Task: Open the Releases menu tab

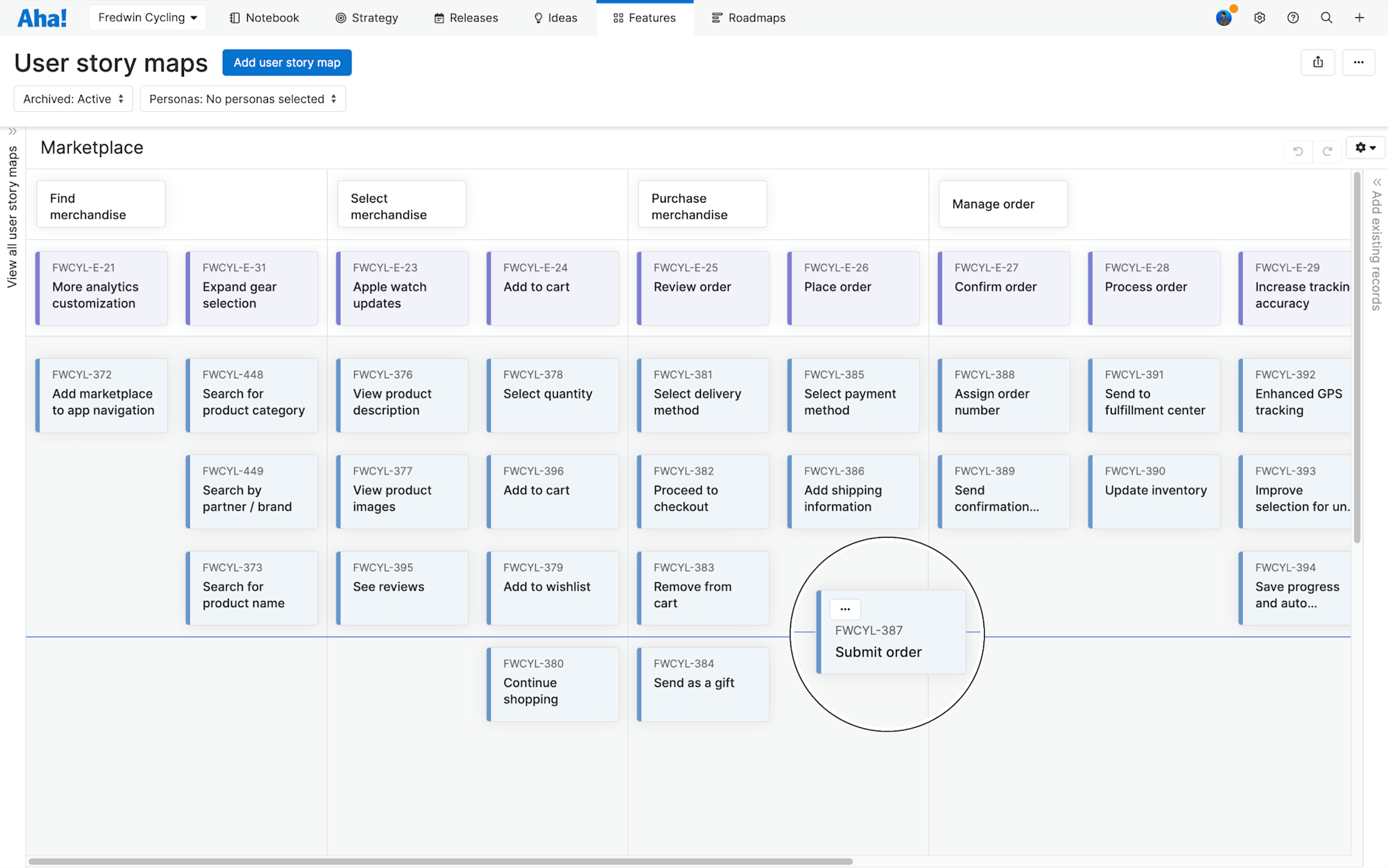Action: 466,18
